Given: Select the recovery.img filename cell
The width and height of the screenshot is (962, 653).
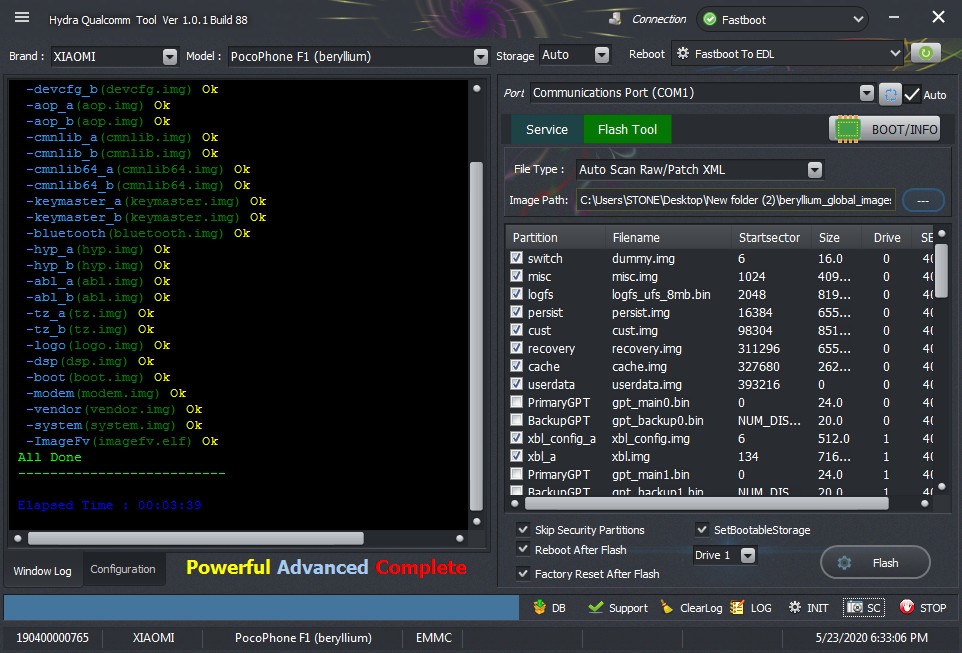Looking at the screenshot, I should click(647, 348).
